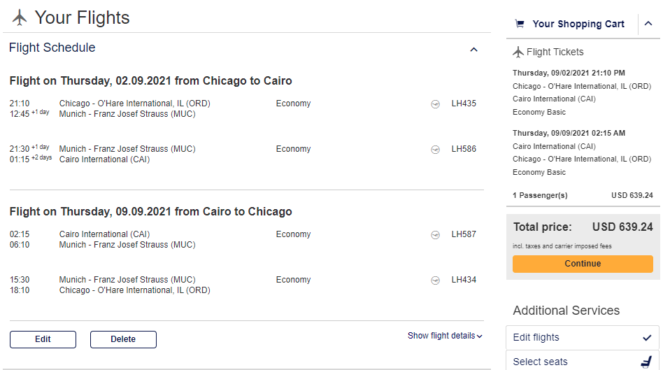Click the round info icon beside LH434

pyautogui.click(x=435, y=280)
